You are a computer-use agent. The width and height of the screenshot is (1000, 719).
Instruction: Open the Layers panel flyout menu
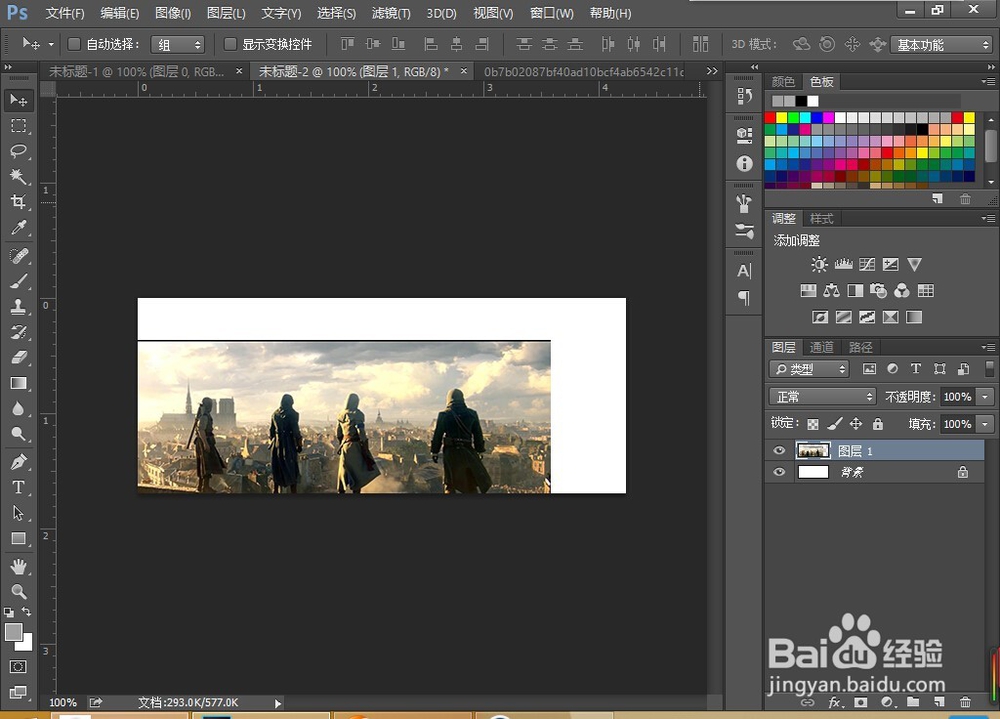click(988, 347)
